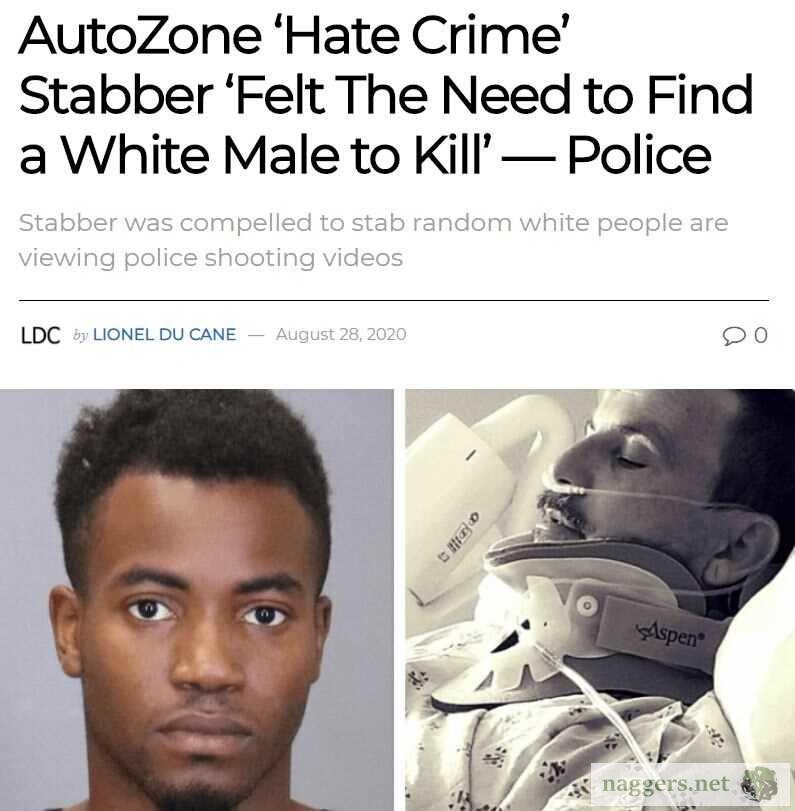This screenshot has height=811, width=795.
Task: Click the August 28, 2020 publish date
Action: pyautogui.click(x=341, y=334)
